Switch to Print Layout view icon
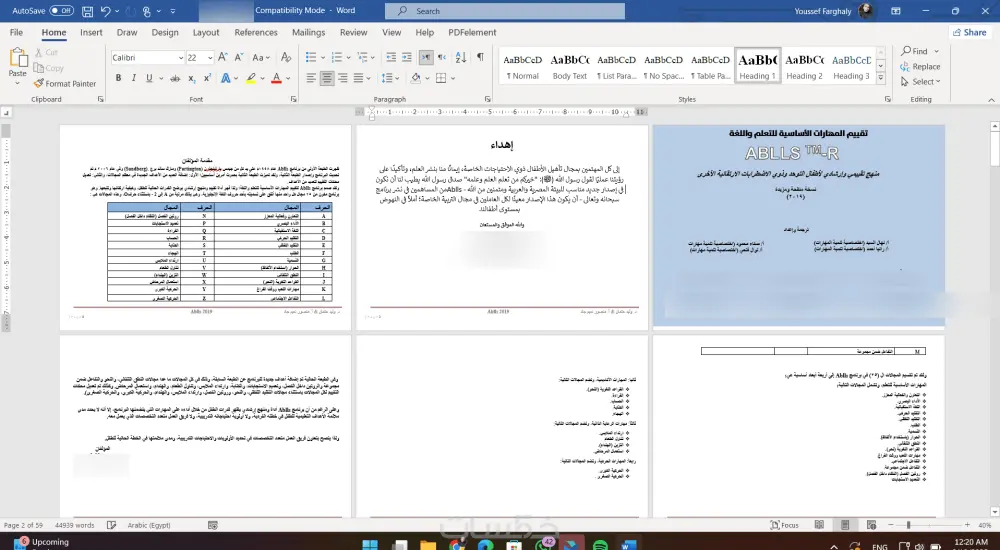1000x550 pixels. (845, 525)
